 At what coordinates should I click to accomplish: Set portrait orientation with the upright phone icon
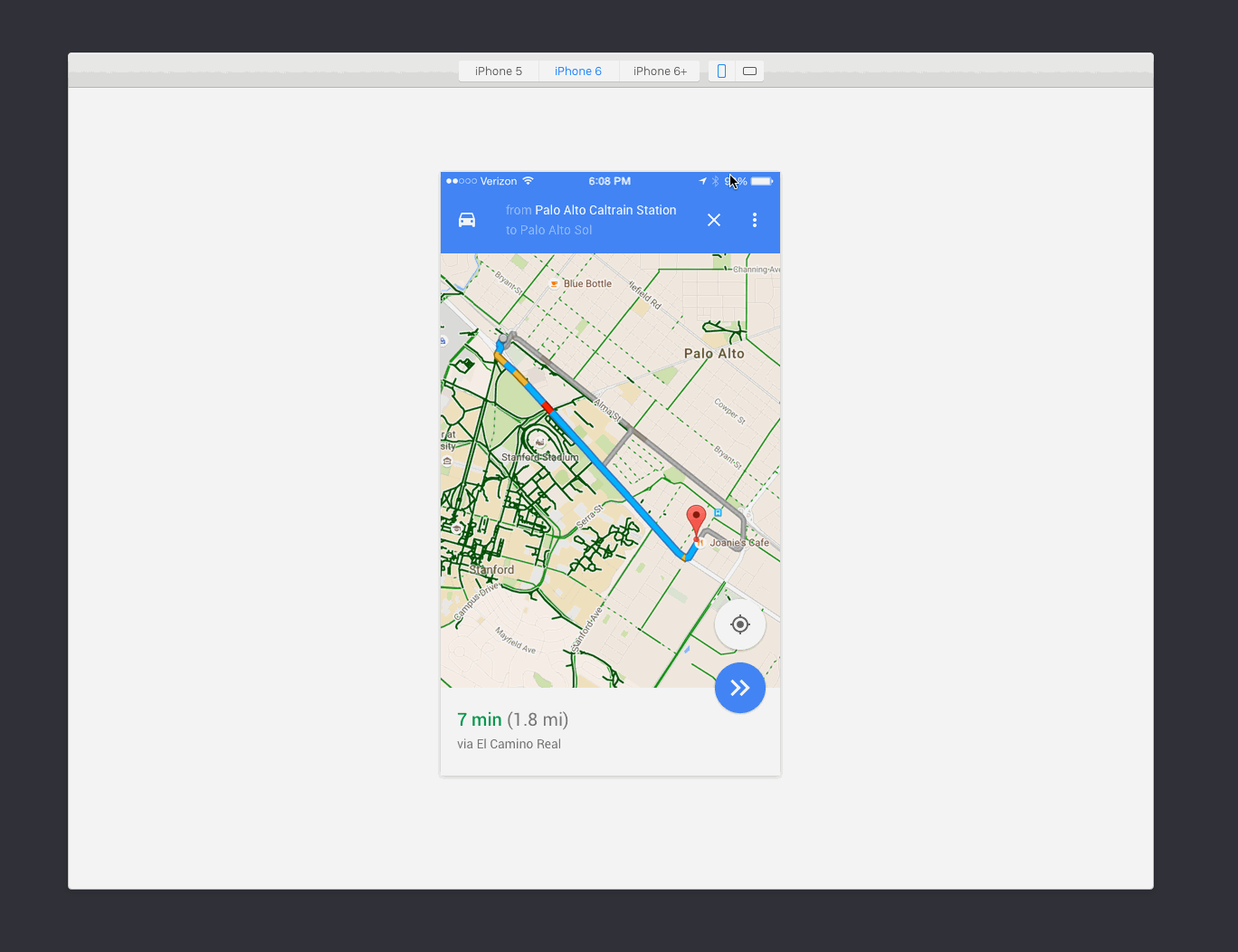(x=721, y=71)
